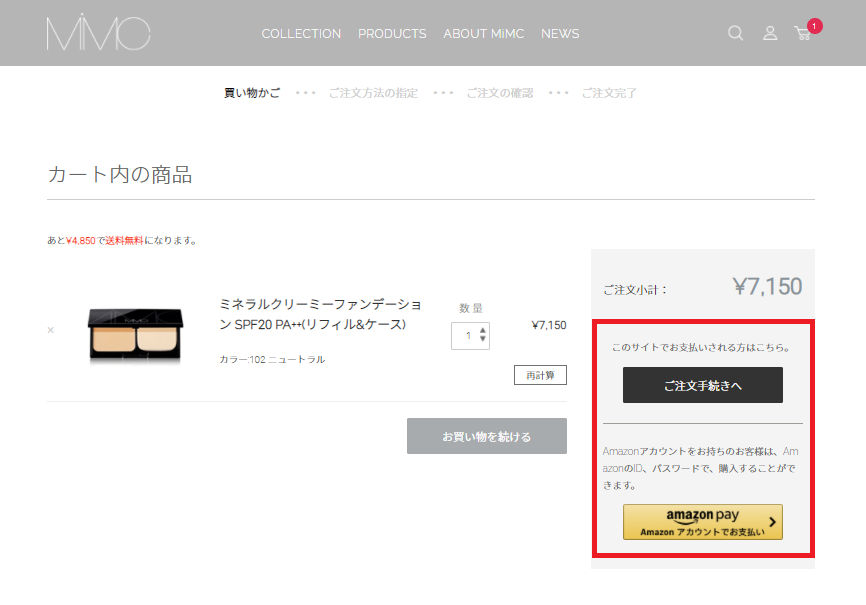866x605 pixels.
Task: Click the カート内の商品 heading
Action: (120, 174)
